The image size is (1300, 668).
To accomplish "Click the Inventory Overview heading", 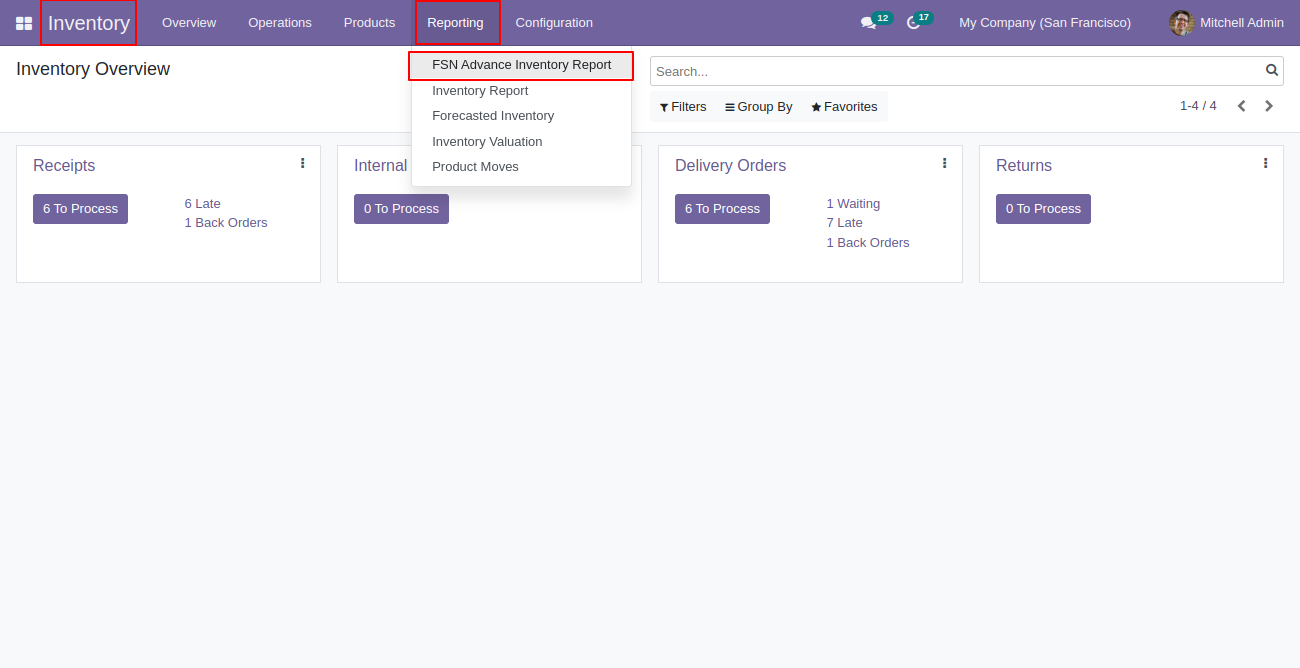I will coord(93,69).
